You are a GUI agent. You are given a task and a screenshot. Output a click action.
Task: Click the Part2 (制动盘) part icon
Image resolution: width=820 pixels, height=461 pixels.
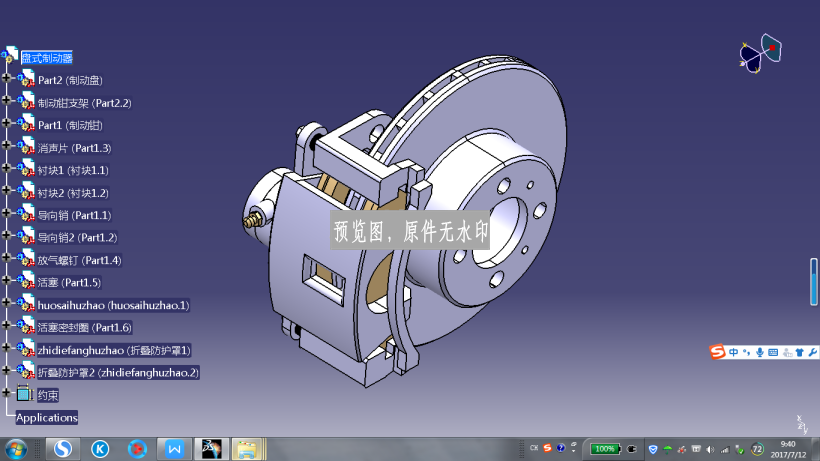(26, 79)
